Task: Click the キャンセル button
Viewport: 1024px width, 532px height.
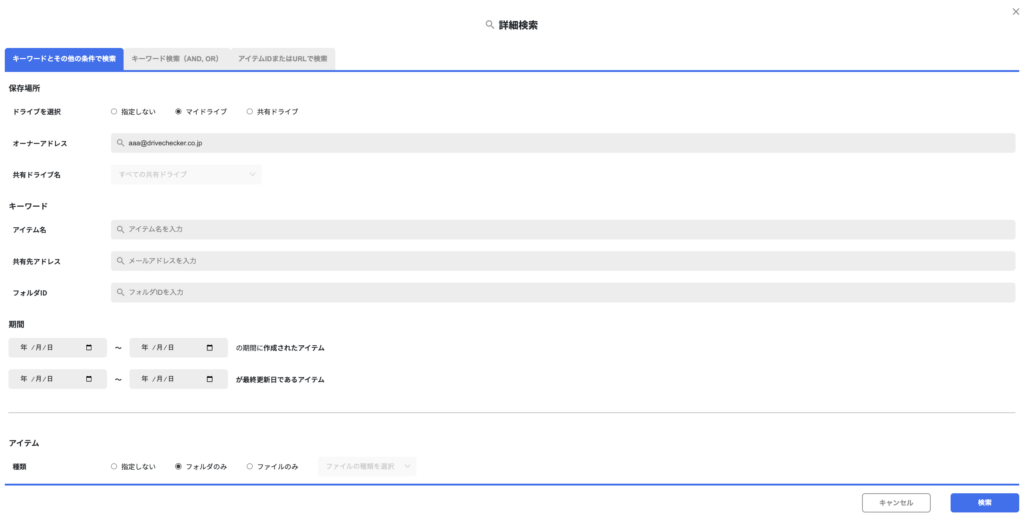Action: (896, 503)
